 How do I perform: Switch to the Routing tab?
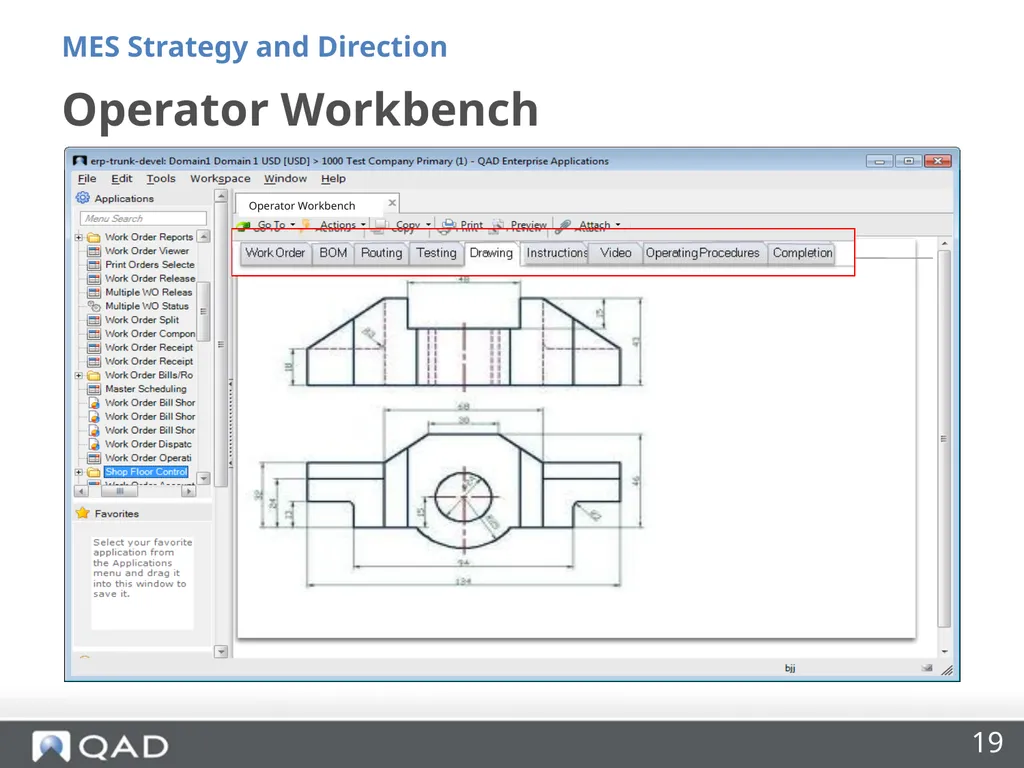click(x=381, y=253)
